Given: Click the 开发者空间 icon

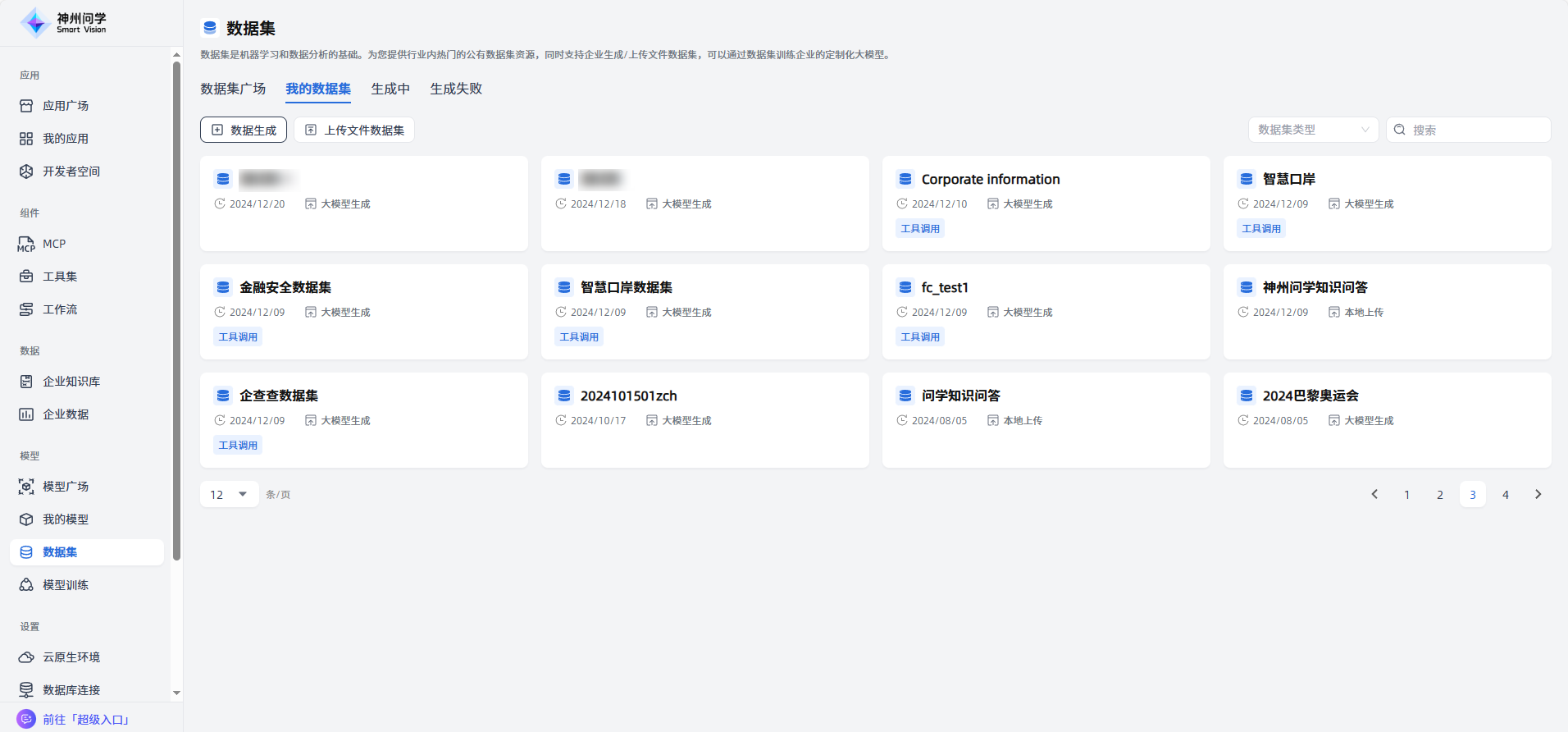Looking at the screenshot, I should pos(26,172).
